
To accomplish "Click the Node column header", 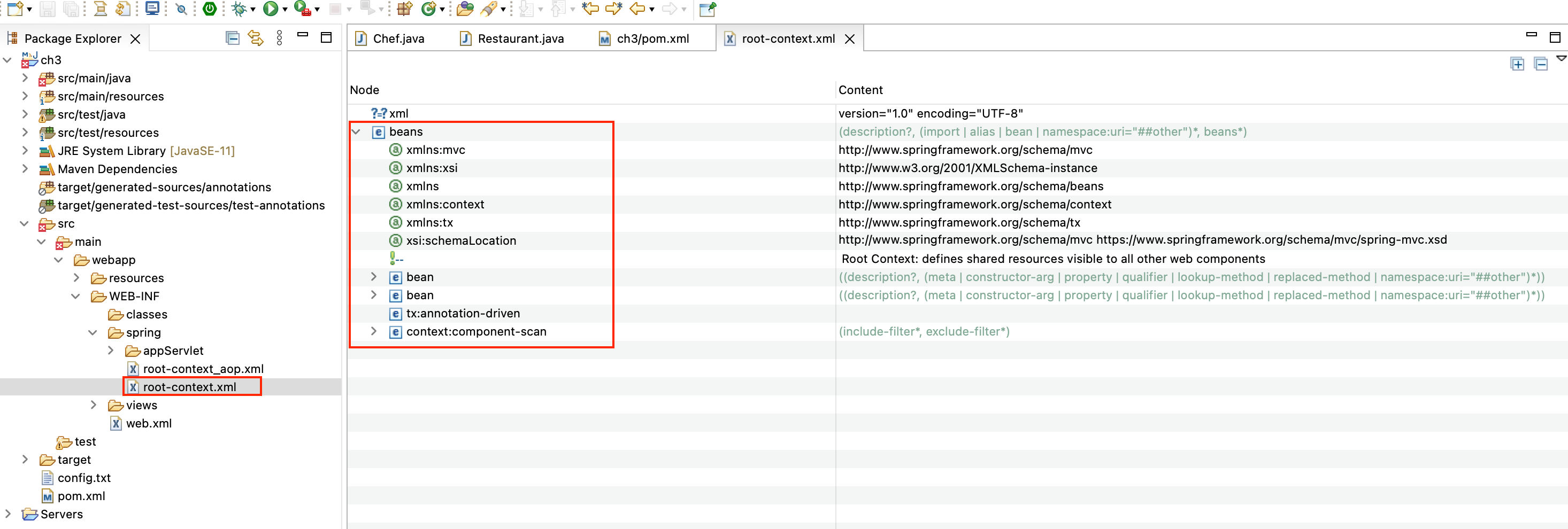I will (365, 90).
